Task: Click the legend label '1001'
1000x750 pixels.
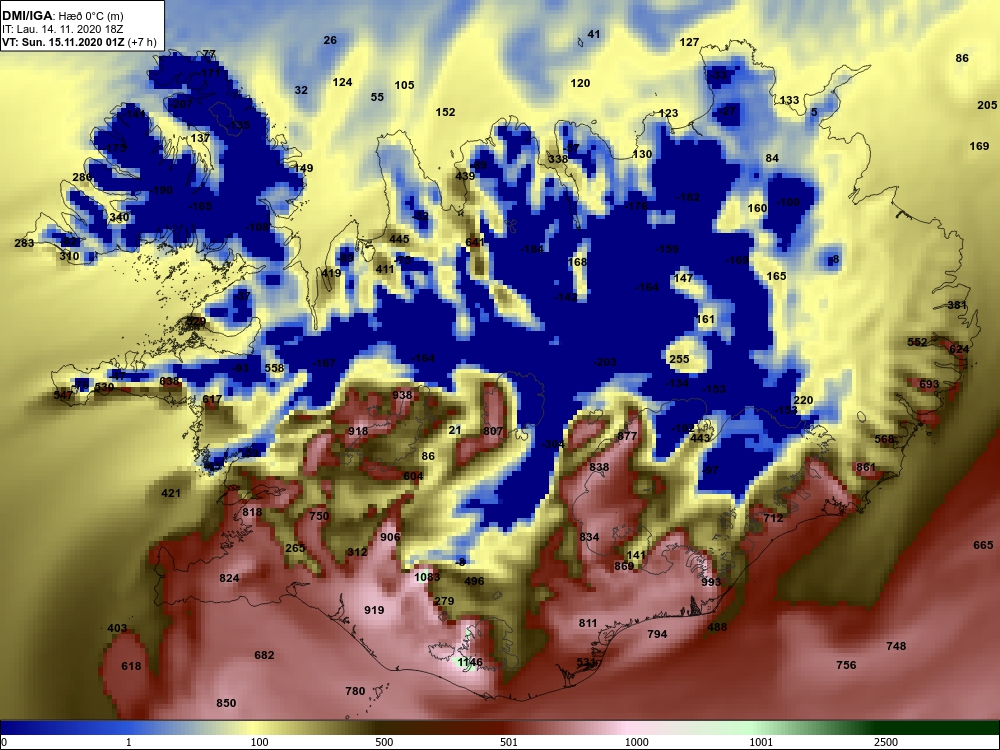Action: [x=761, y=742]
